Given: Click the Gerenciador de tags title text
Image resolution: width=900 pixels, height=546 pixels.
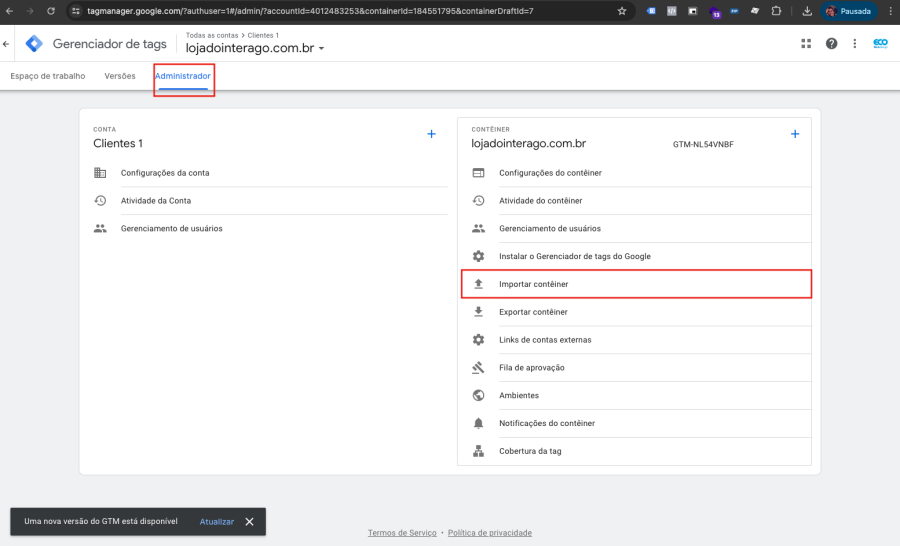Looking at the screenshot, I should [x=109, y=44].
